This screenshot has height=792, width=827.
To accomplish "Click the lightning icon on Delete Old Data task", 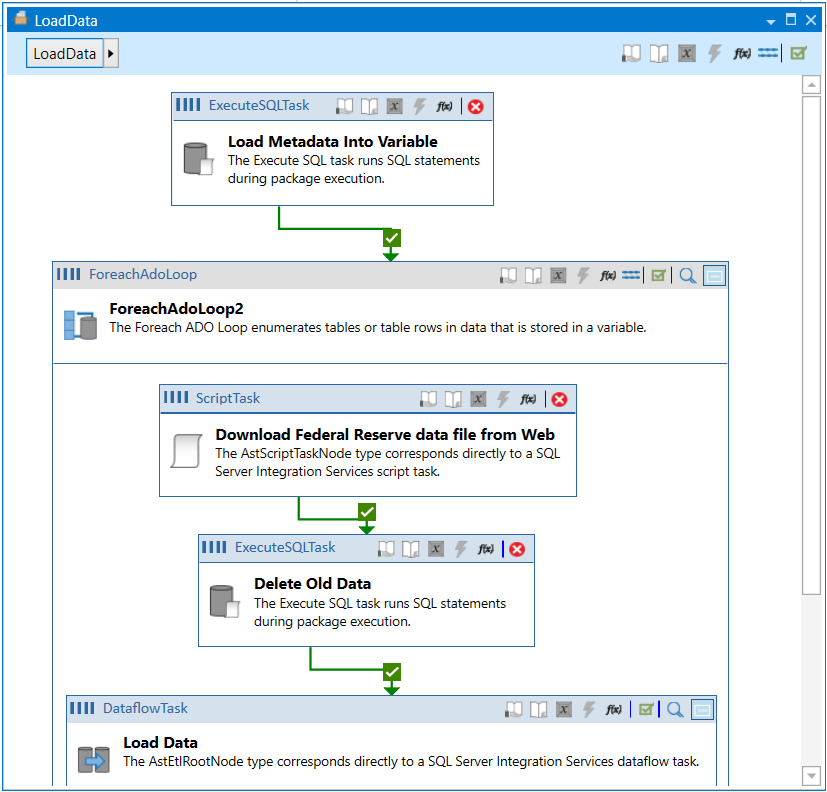I will (461, 549).
